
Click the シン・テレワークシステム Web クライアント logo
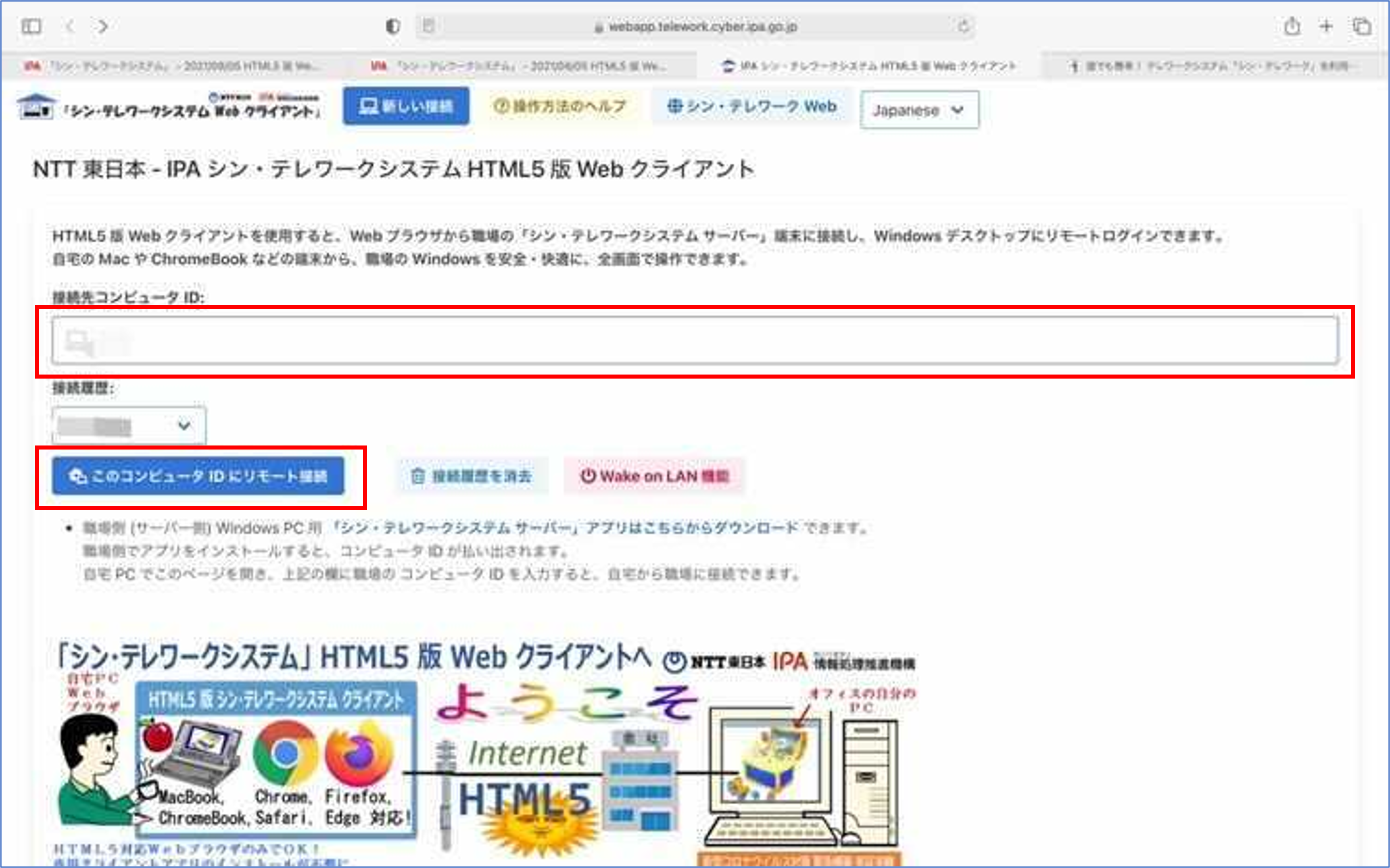[x=169, y=107]
